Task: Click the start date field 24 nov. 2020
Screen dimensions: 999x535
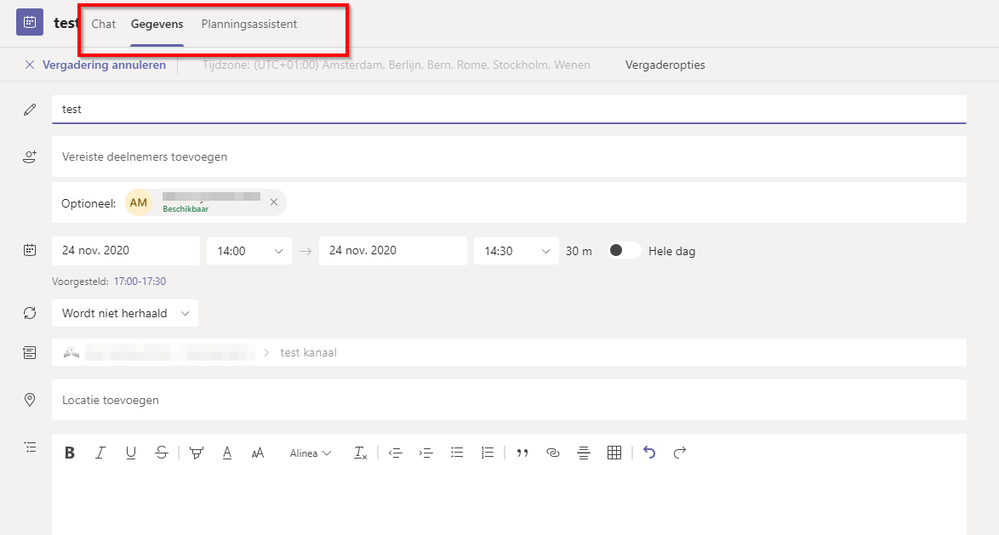Action: click(126, 251)
